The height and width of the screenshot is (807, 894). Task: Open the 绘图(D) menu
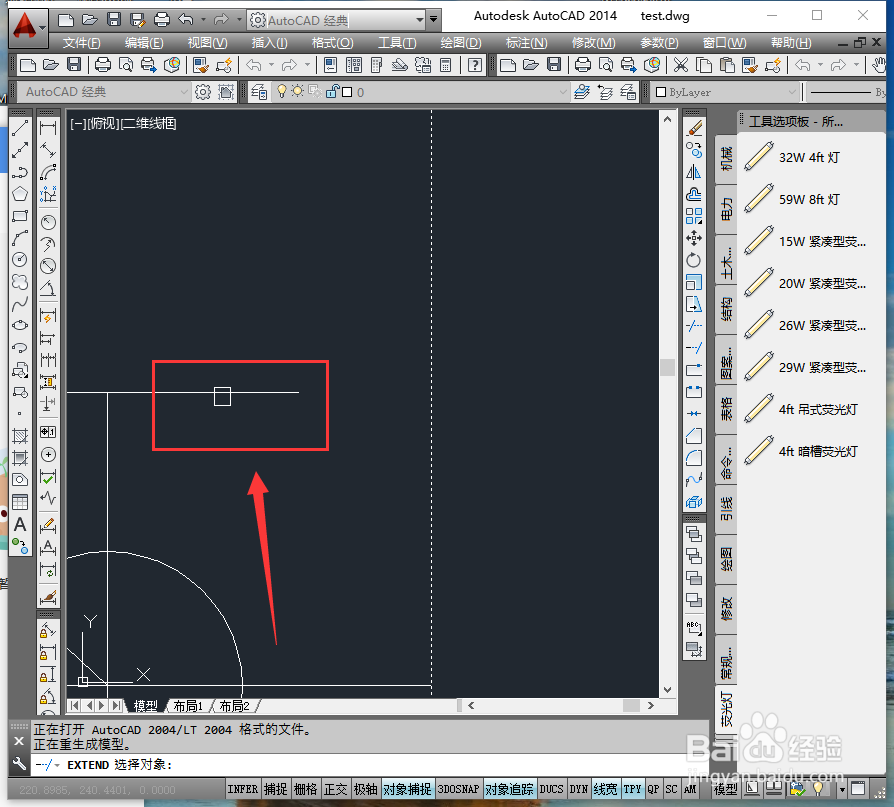(461, 43)
